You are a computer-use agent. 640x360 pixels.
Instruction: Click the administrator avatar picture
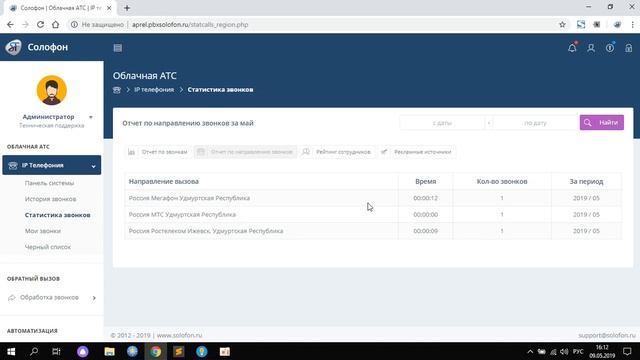52,90
